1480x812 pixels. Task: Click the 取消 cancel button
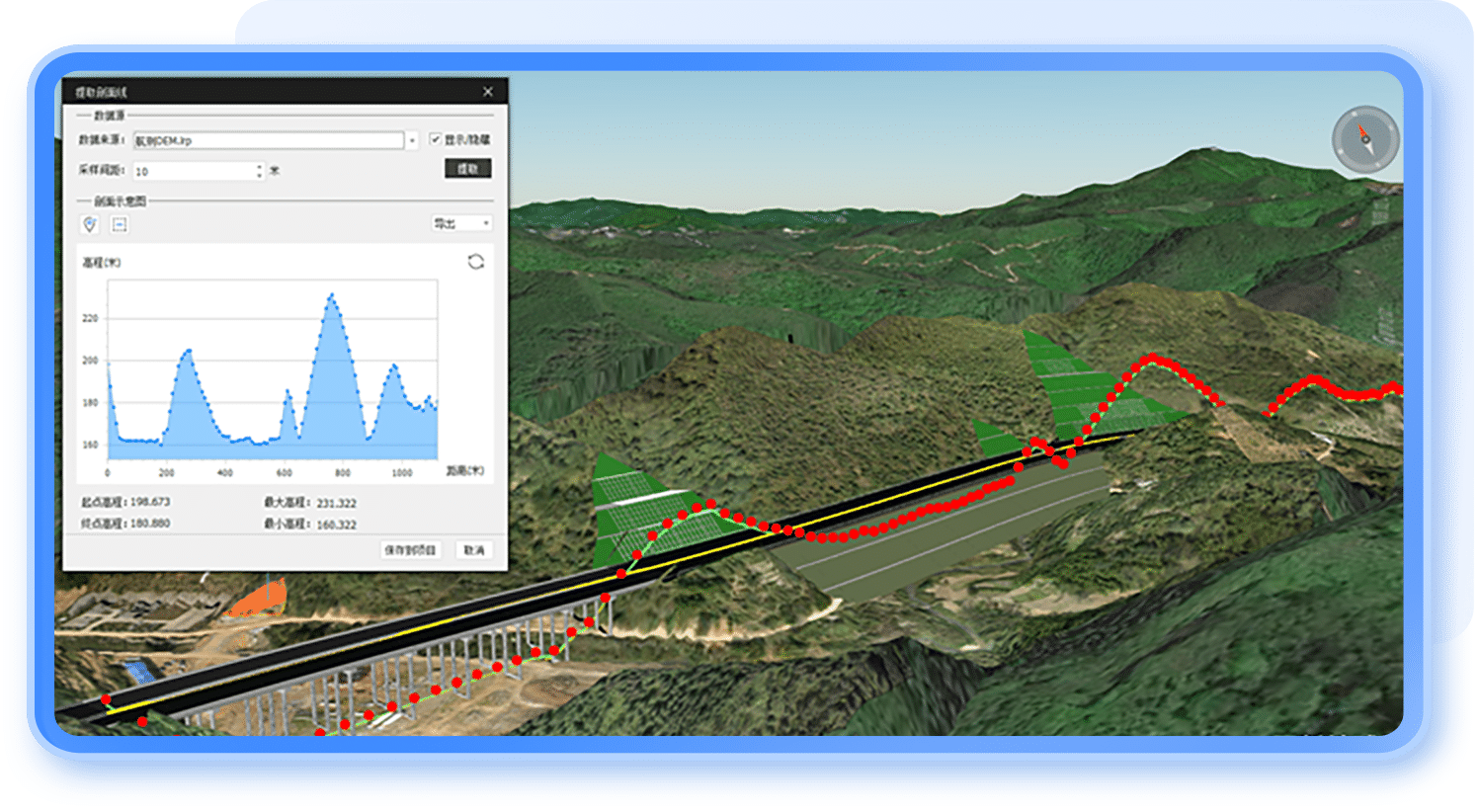(x=474, y=550)
